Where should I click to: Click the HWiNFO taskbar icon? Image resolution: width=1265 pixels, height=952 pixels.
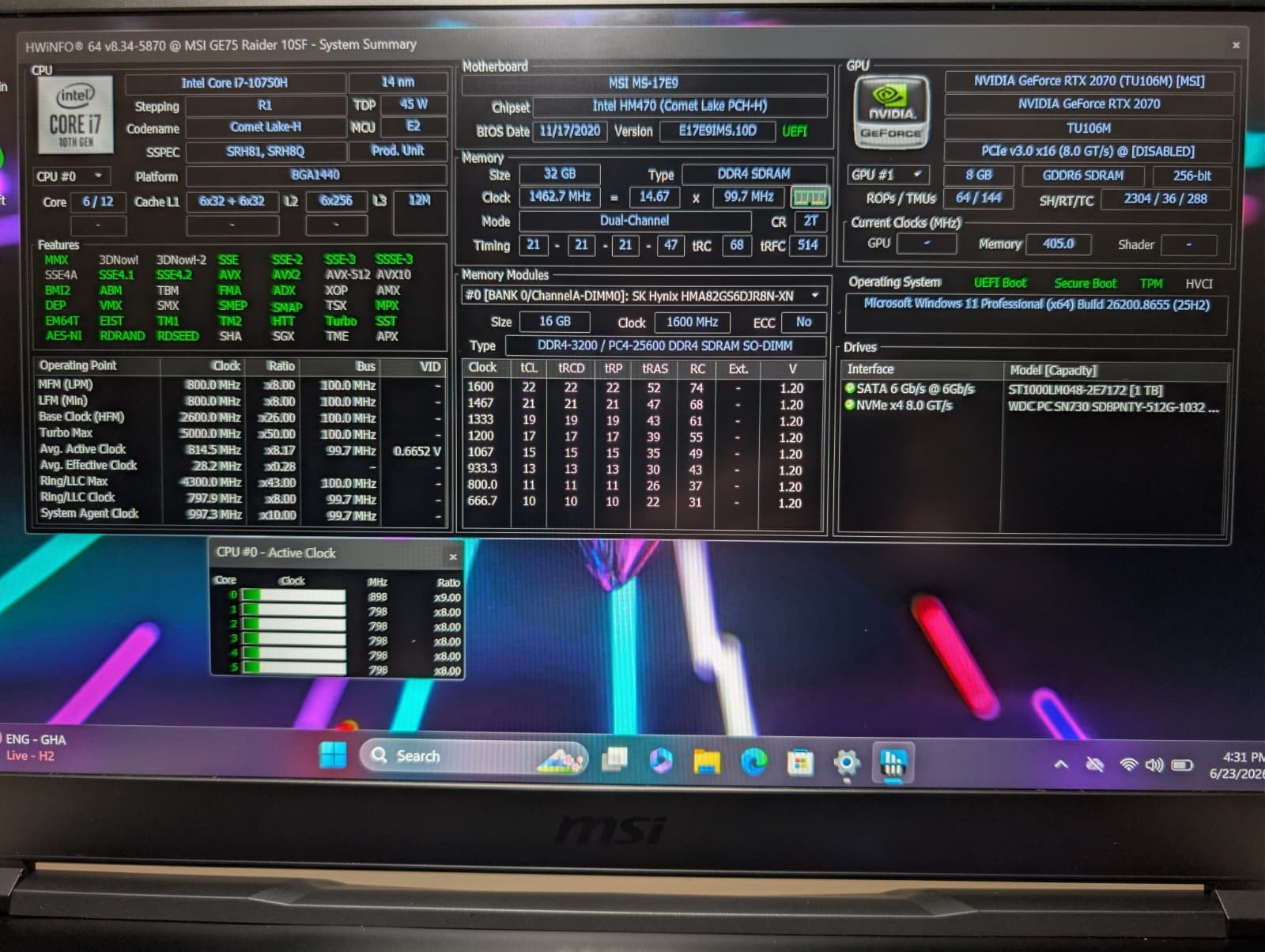(x=893, y=764)
